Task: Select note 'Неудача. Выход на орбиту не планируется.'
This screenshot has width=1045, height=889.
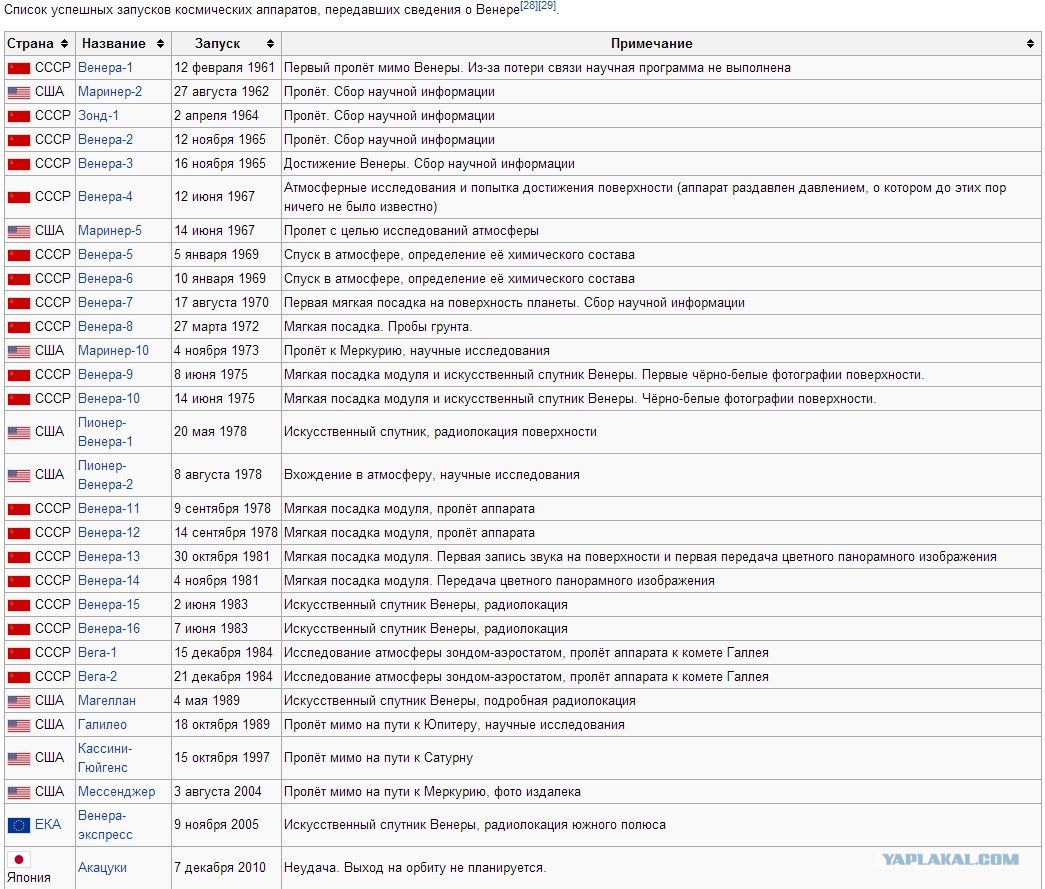Action: [x=415, y=868]
